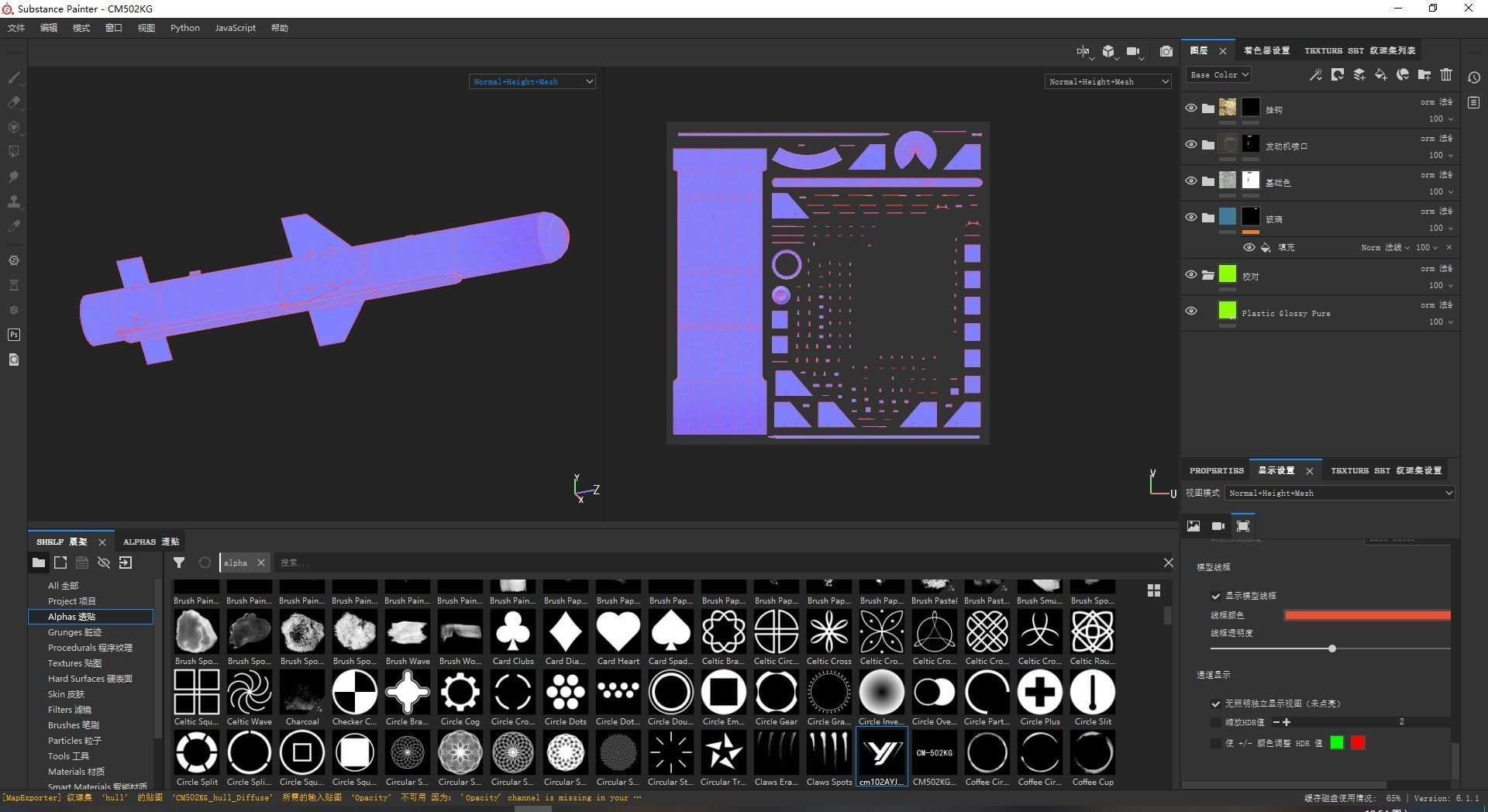The width and height of the screenshot is (1488, 812).
Task: Select the Material Picker eyedropper tool
Action: pyautogui.click(x=14, y=226)
